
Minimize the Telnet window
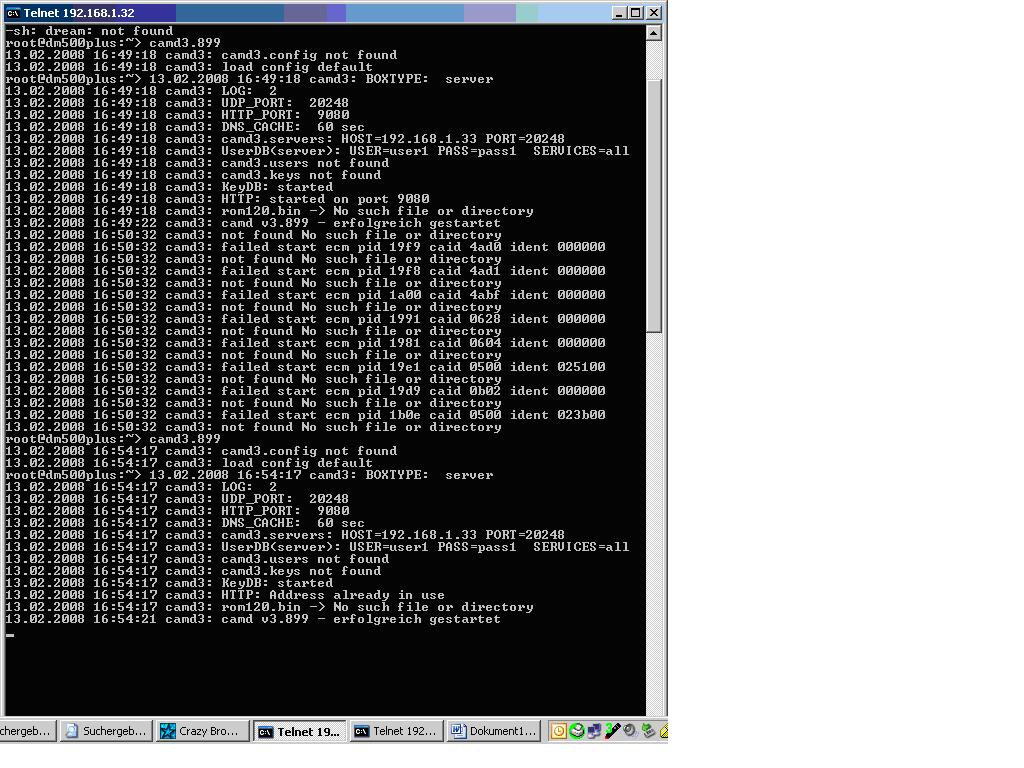(619, 13)
